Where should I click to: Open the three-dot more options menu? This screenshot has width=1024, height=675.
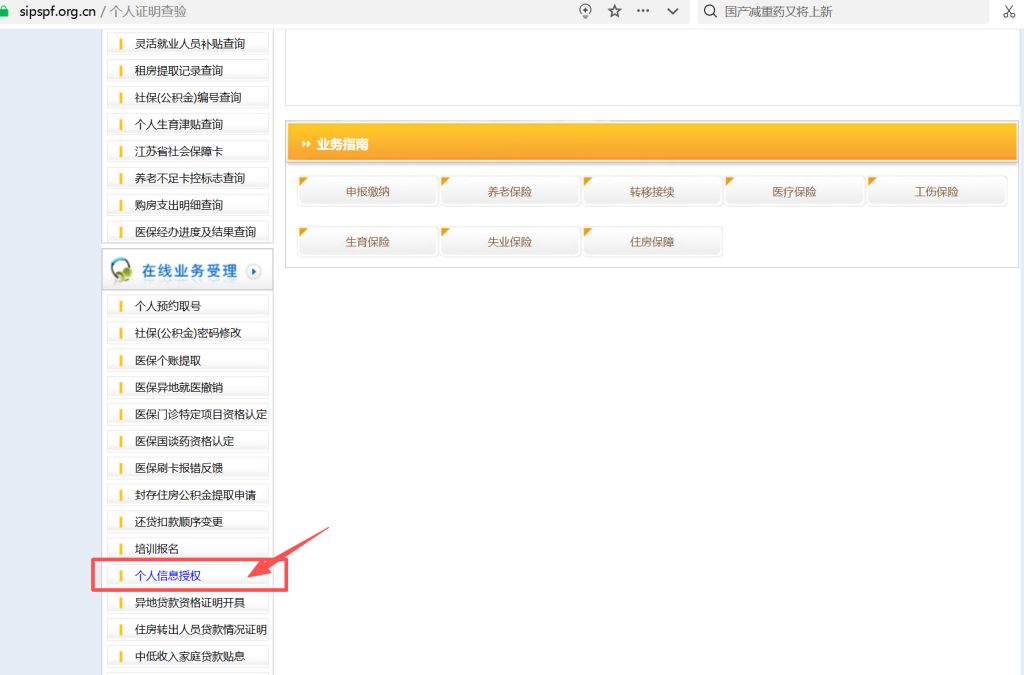(x=643, y=11)
